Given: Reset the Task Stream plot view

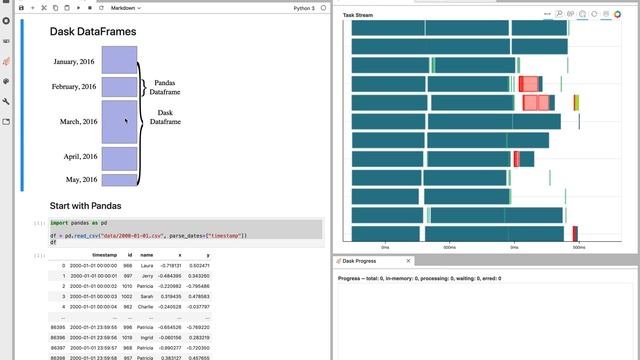Looking at the screenshot, I should tap(594, 14).
